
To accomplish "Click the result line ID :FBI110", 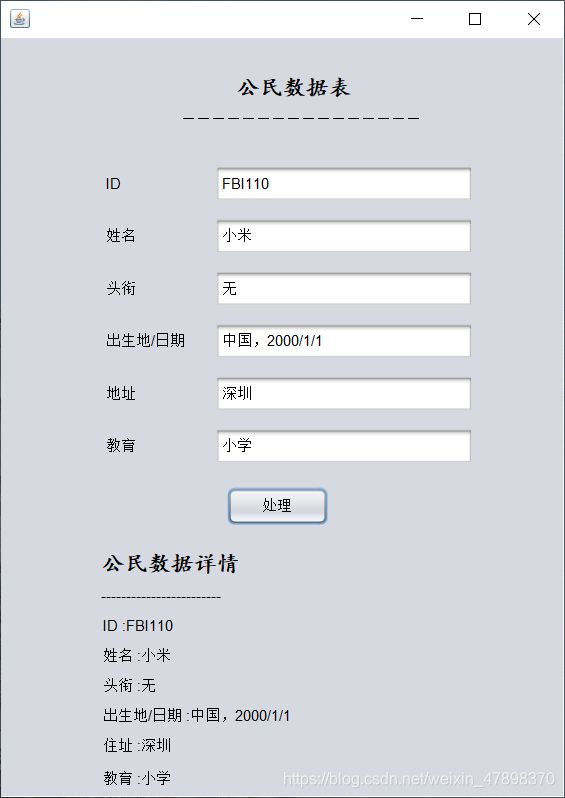I will (138, 625).
